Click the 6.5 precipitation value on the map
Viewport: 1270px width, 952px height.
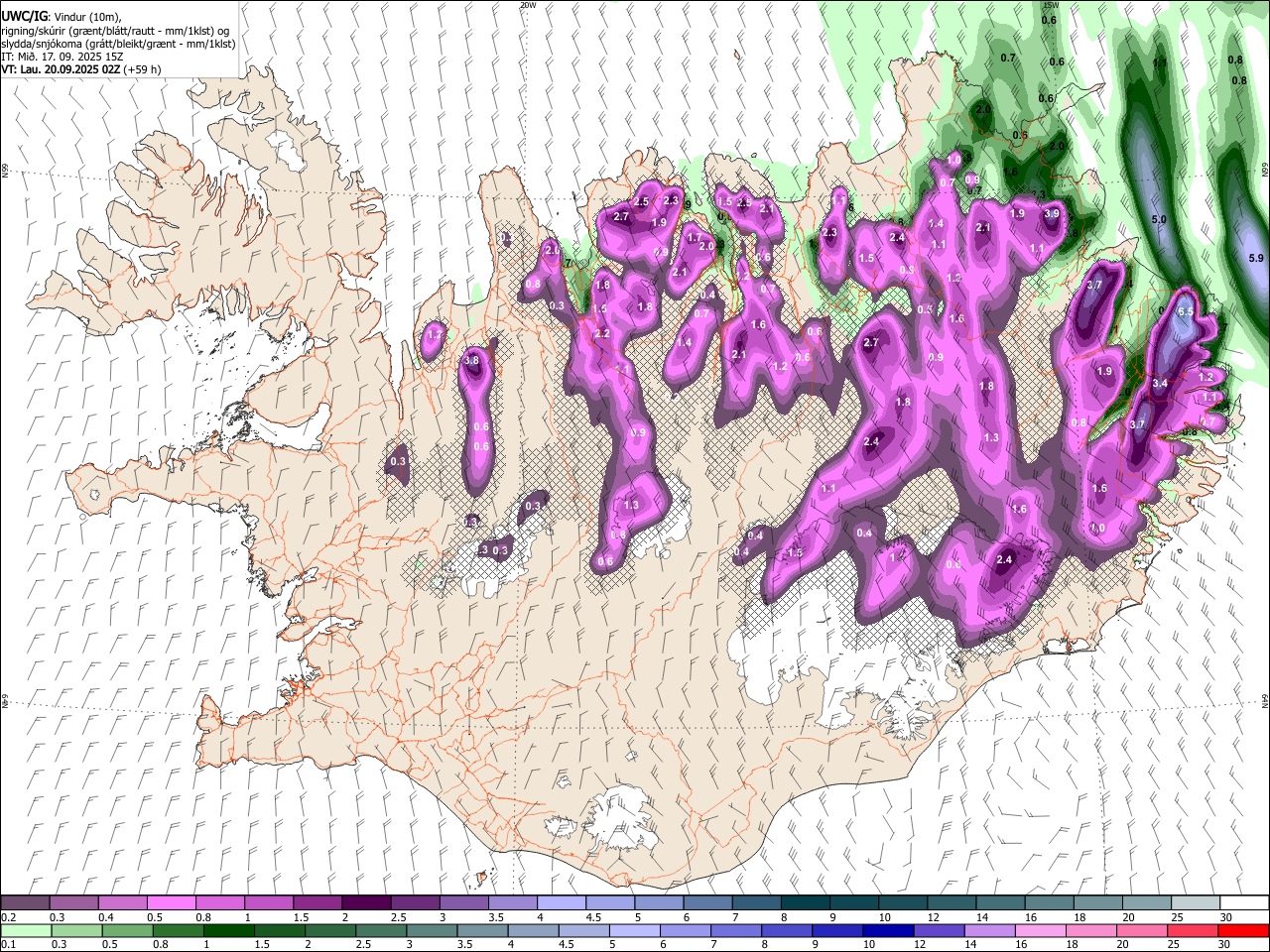(x=1185, y=311)
